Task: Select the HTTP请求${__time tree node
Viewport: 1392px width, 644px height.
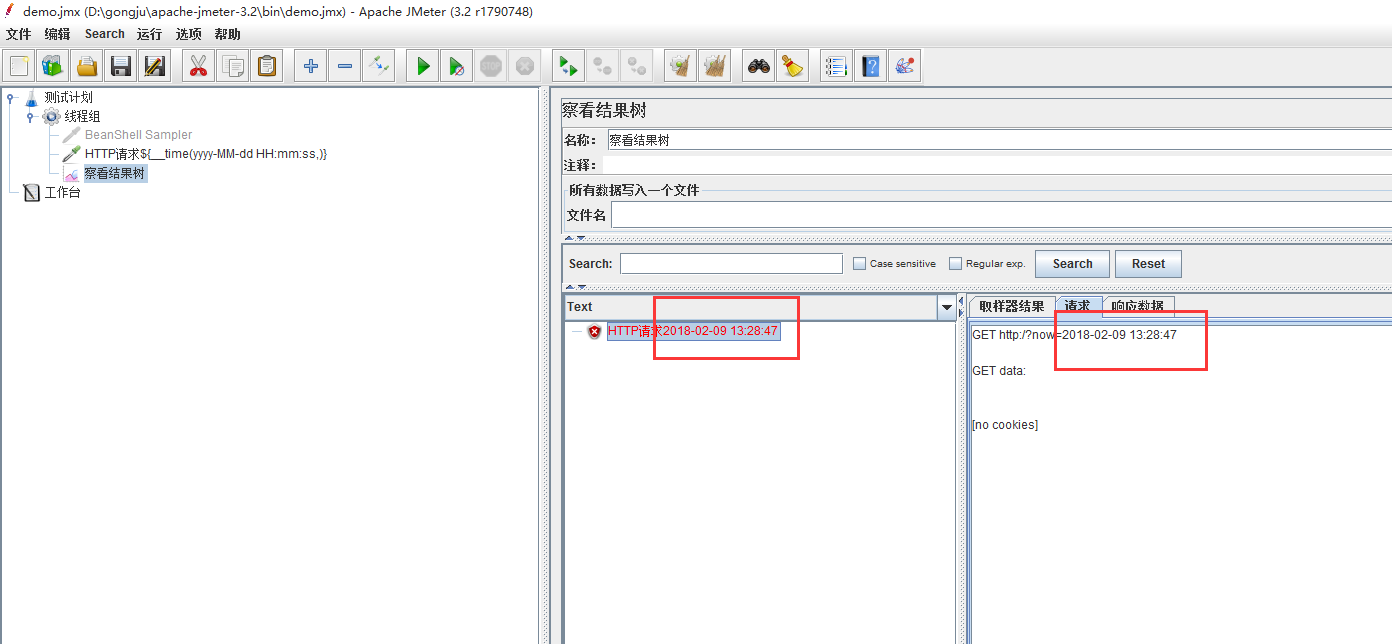Action: pos(205,154)
